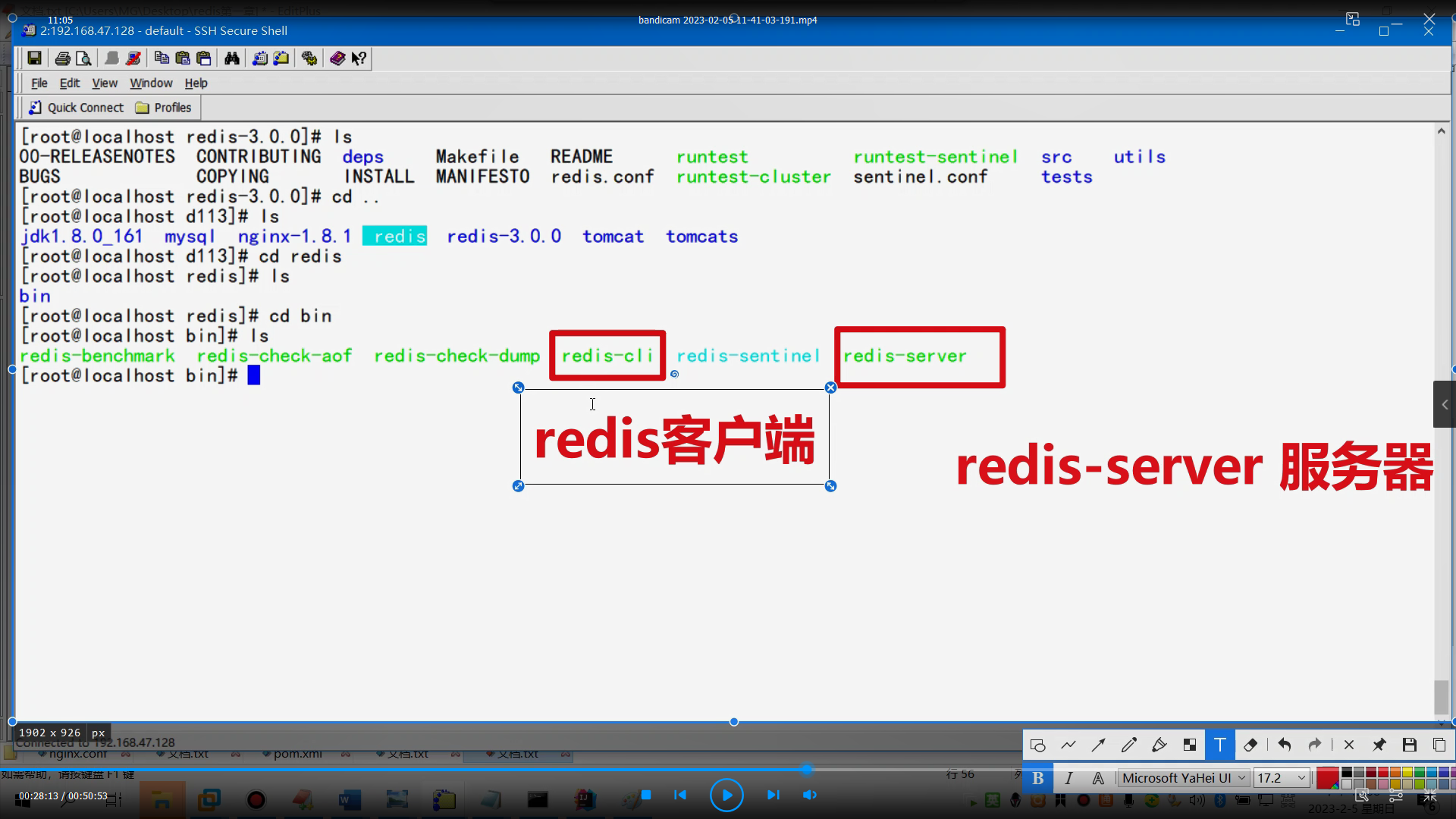Image resolution: width=1456 pixels, height=819 pixels.
Task: Save the annotated screenshot to file
Action: (x=1410, y=745)
